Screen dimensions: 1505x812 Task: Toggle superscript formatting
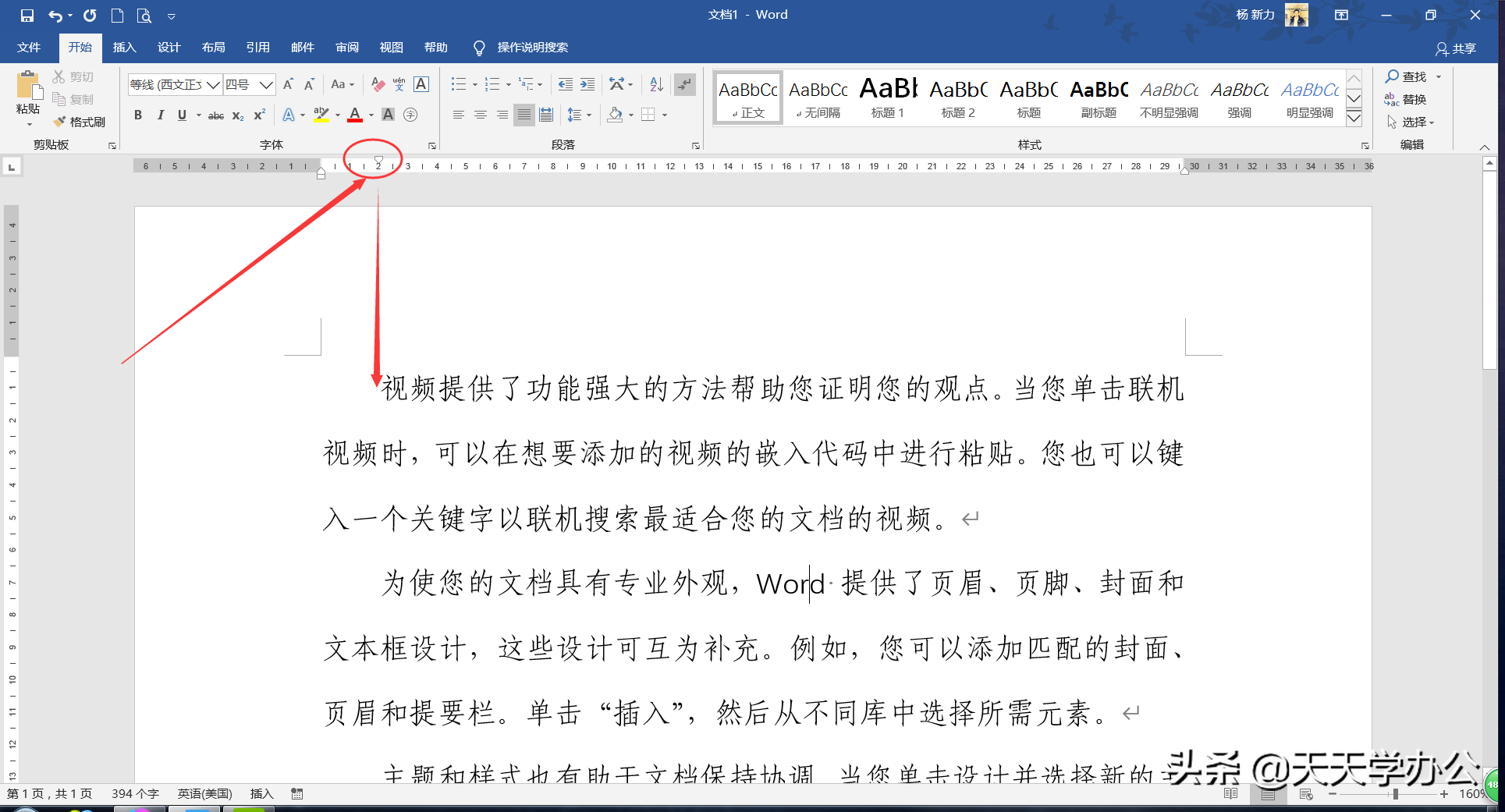260,115
